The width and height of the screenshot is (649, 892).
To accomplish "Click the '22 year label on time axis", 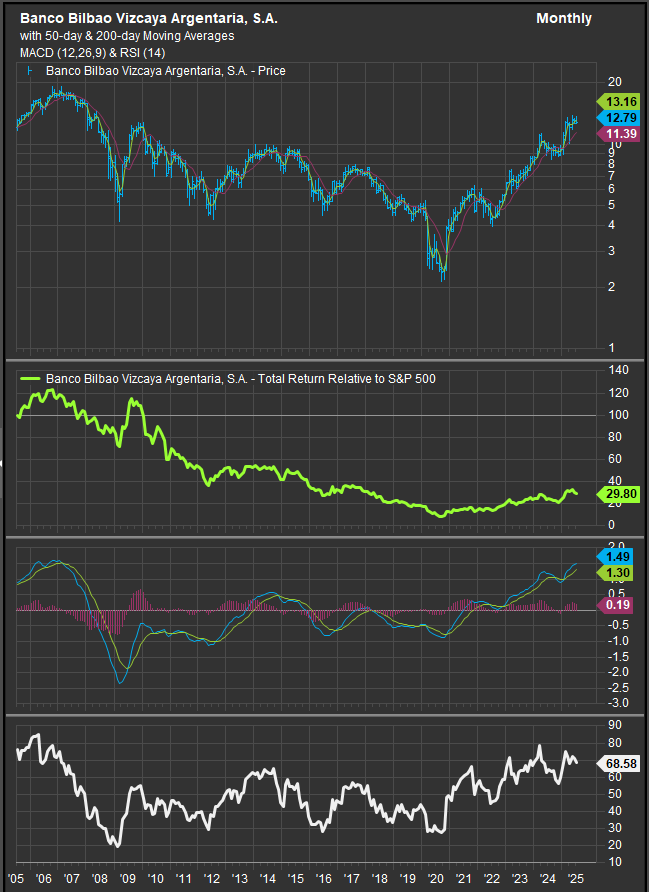I will [x=491, y=878].
